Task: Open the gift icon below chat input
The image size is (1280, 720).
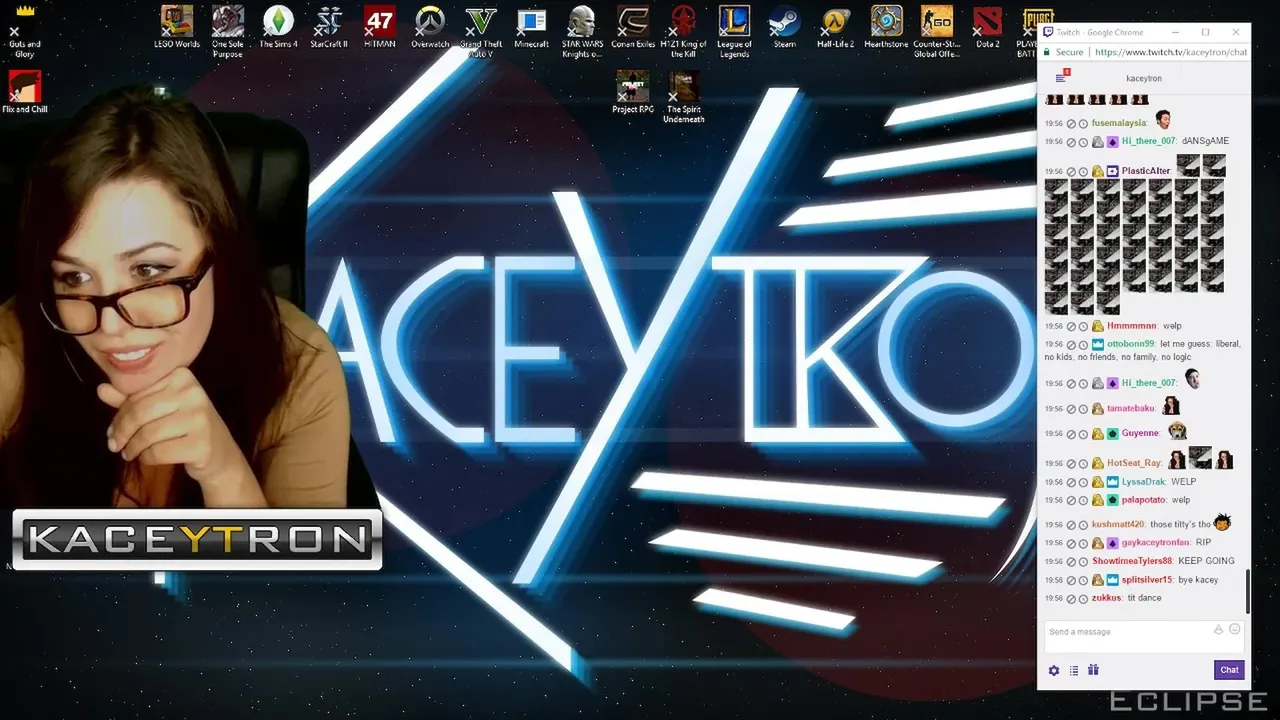Action: [1093, 670]
